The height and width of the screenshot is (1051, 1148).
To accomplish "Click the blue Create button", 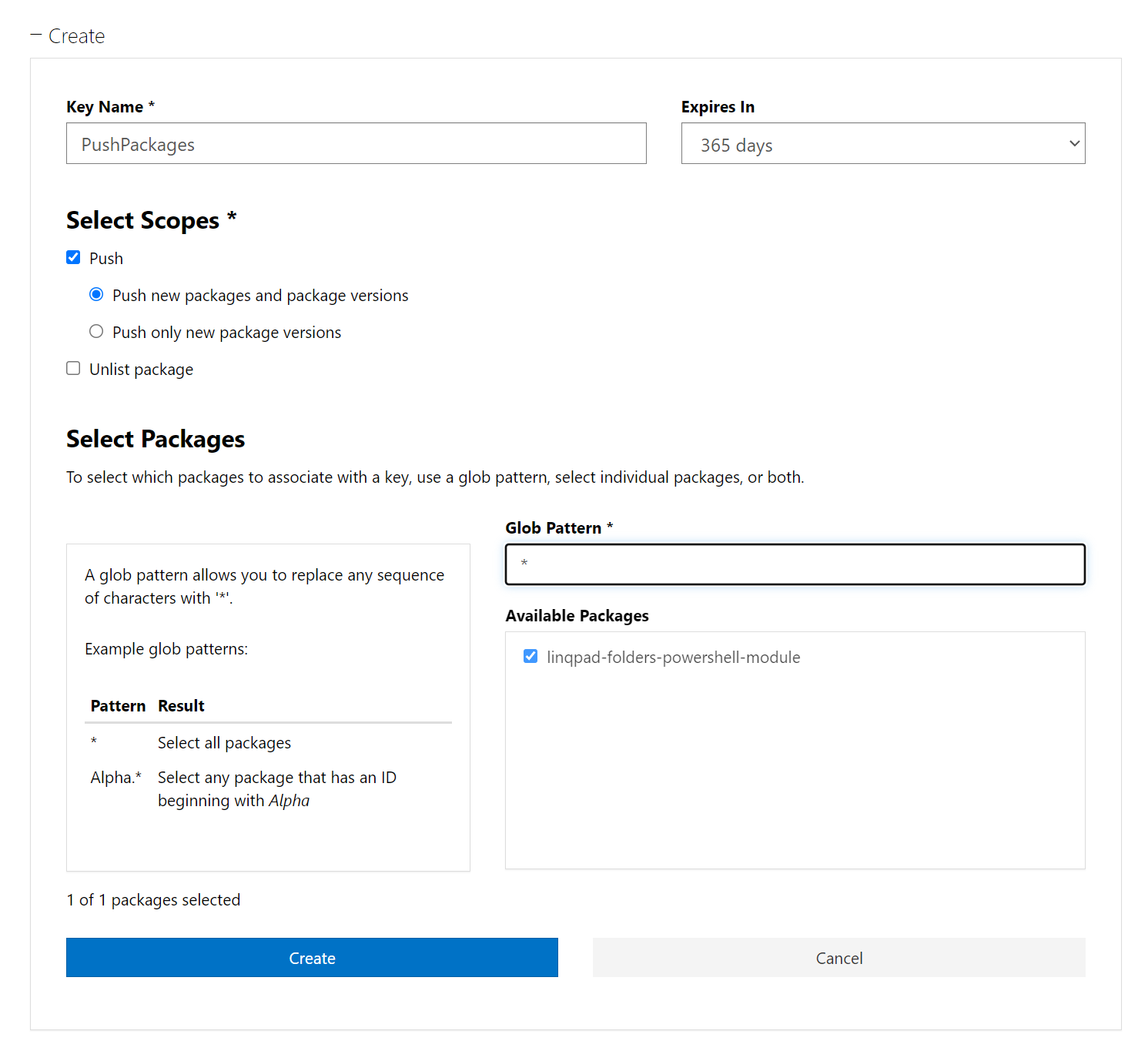I will tap(312, 958).
